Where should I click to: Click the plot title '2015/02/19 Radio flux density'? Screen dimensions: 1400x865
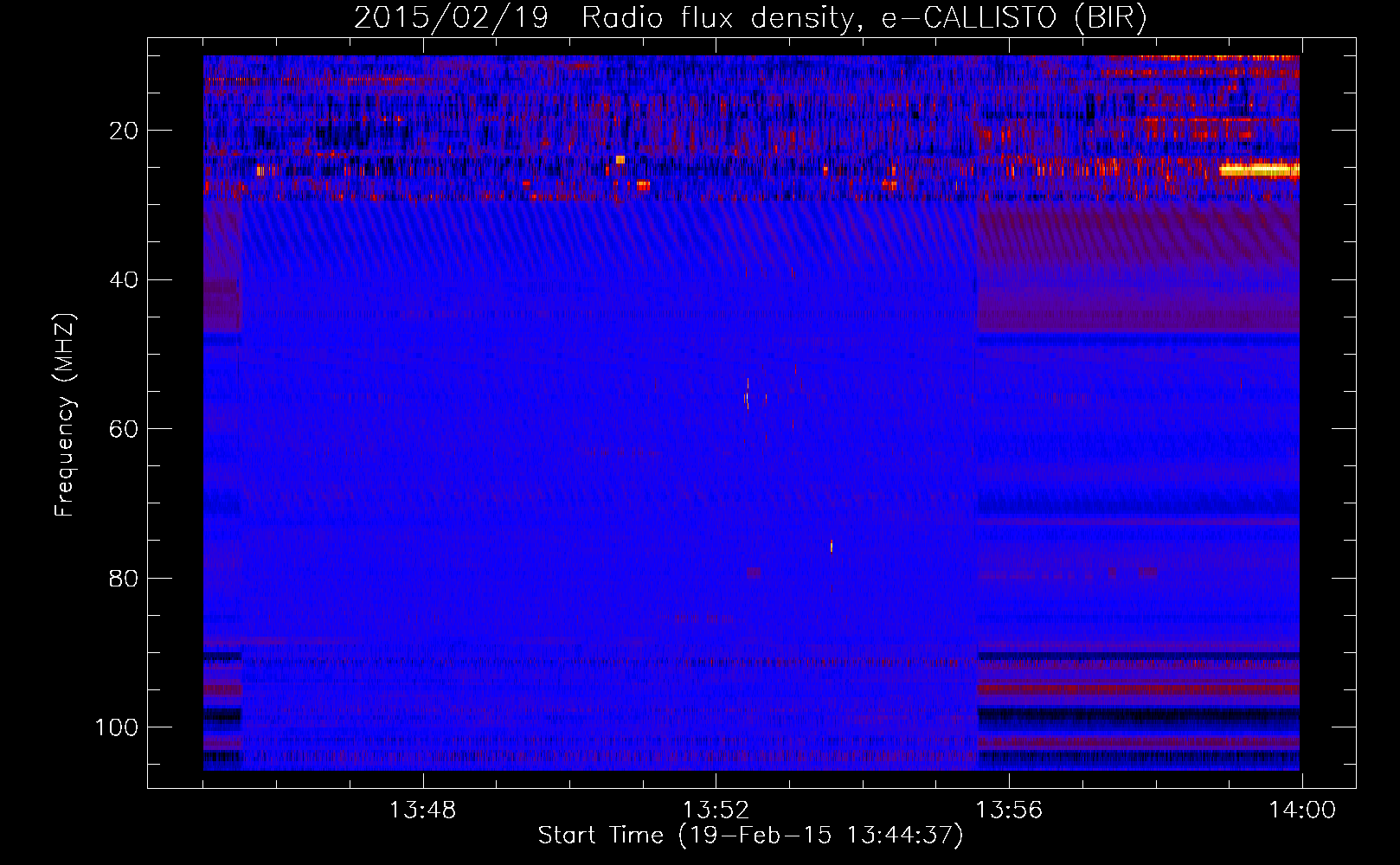750,18
